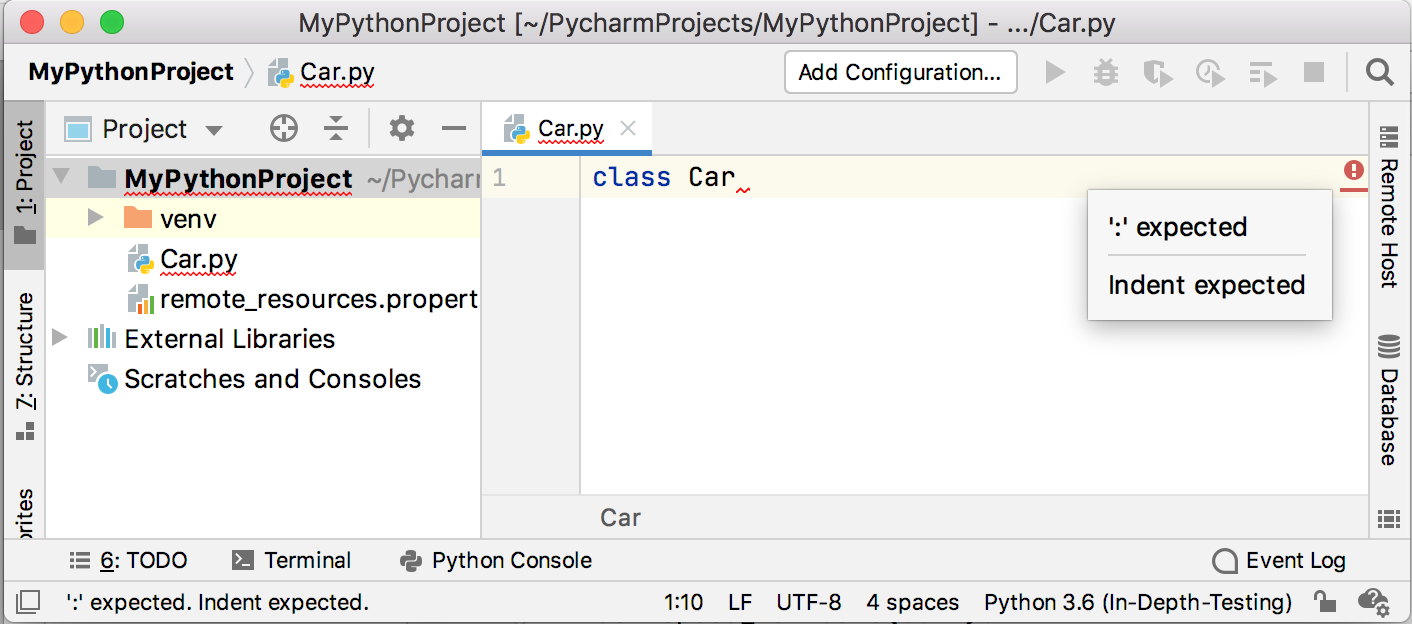This screenshot has height=624, width=1412.
Task: Select the venv folder row
Action: (263, 218)
